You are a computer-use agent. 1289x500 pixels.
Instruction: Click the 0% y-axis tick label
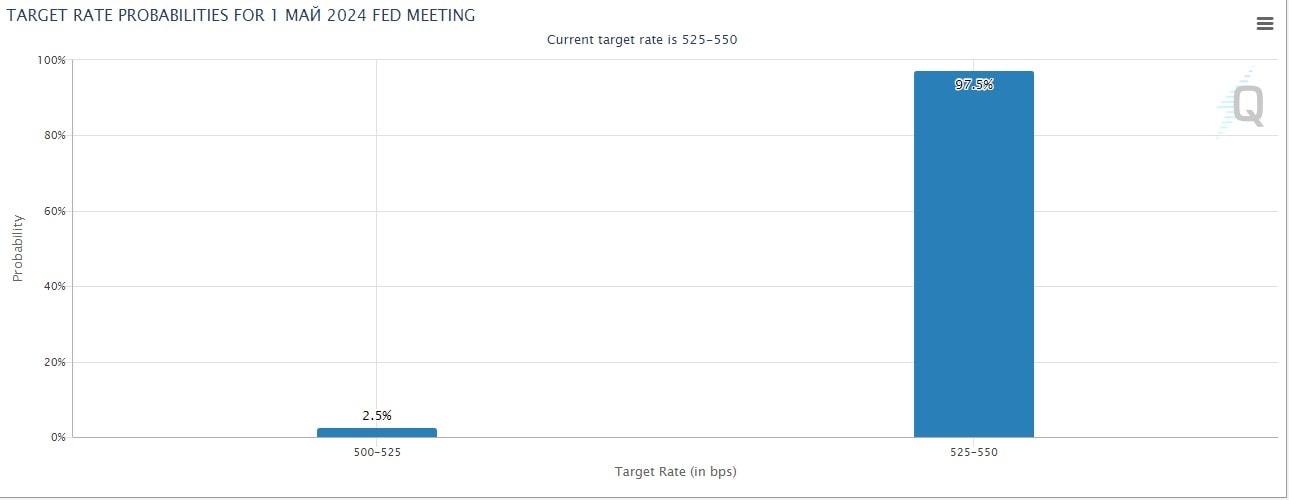(x=57, y=437)
